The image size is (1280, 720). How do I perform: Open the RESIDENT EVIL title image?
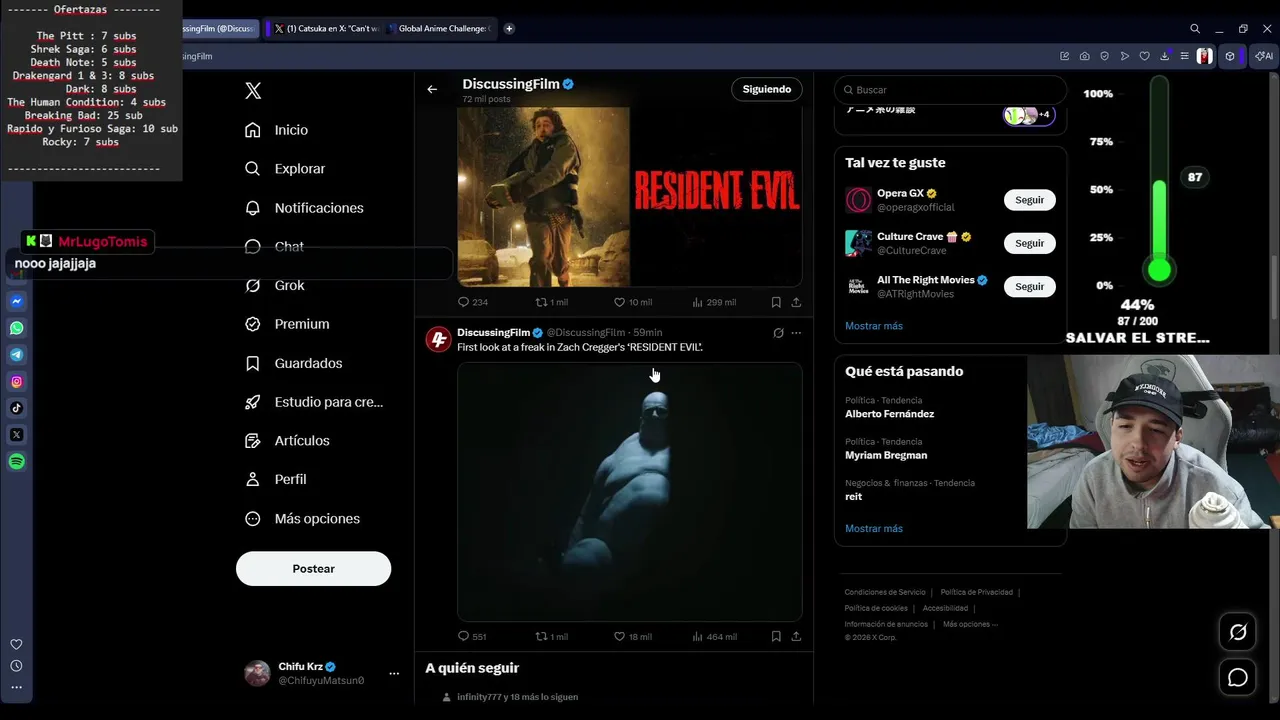[x=716, y=197]
